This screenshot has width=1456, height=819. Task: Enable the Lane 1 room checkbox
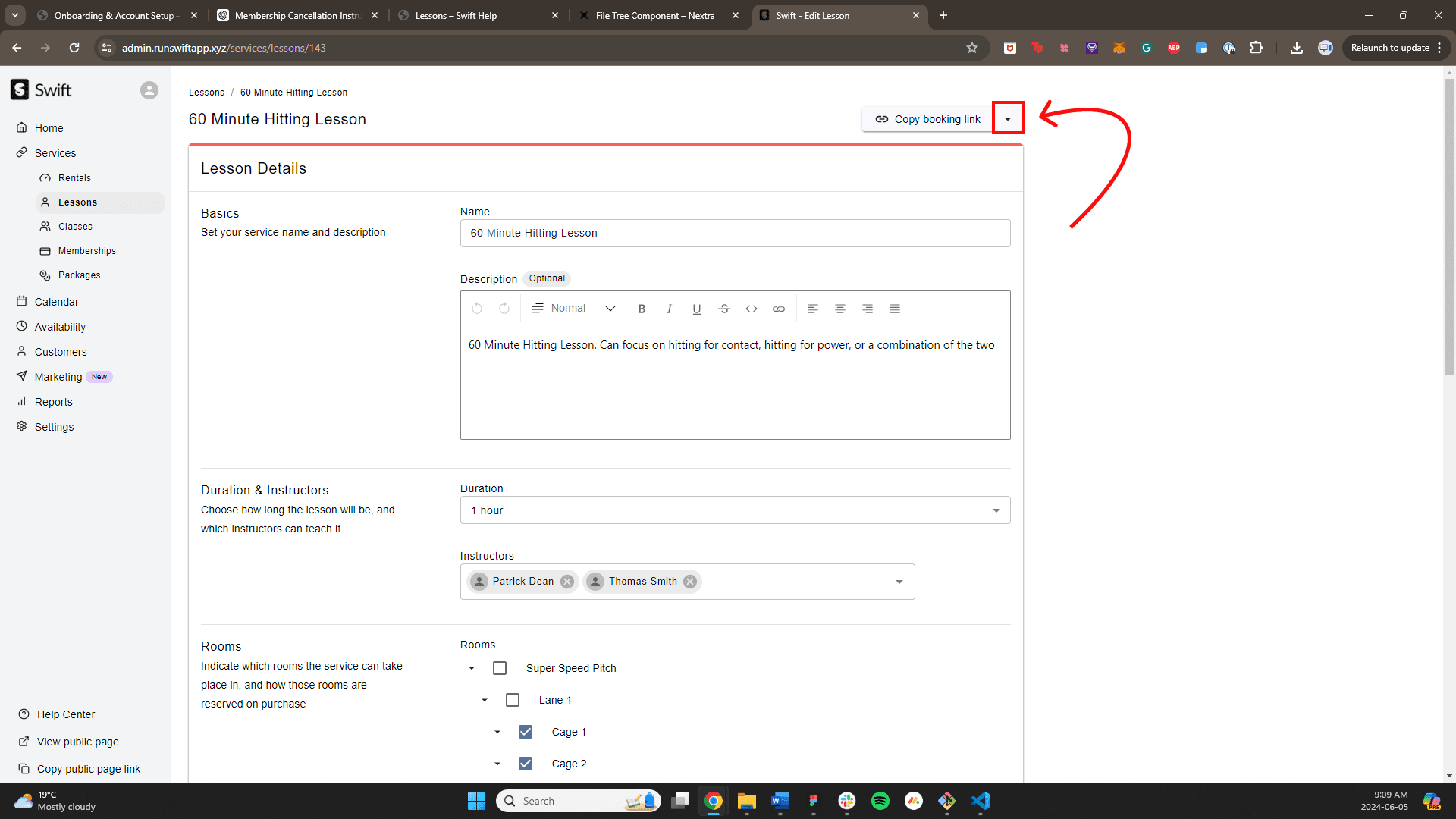point(511,699)
